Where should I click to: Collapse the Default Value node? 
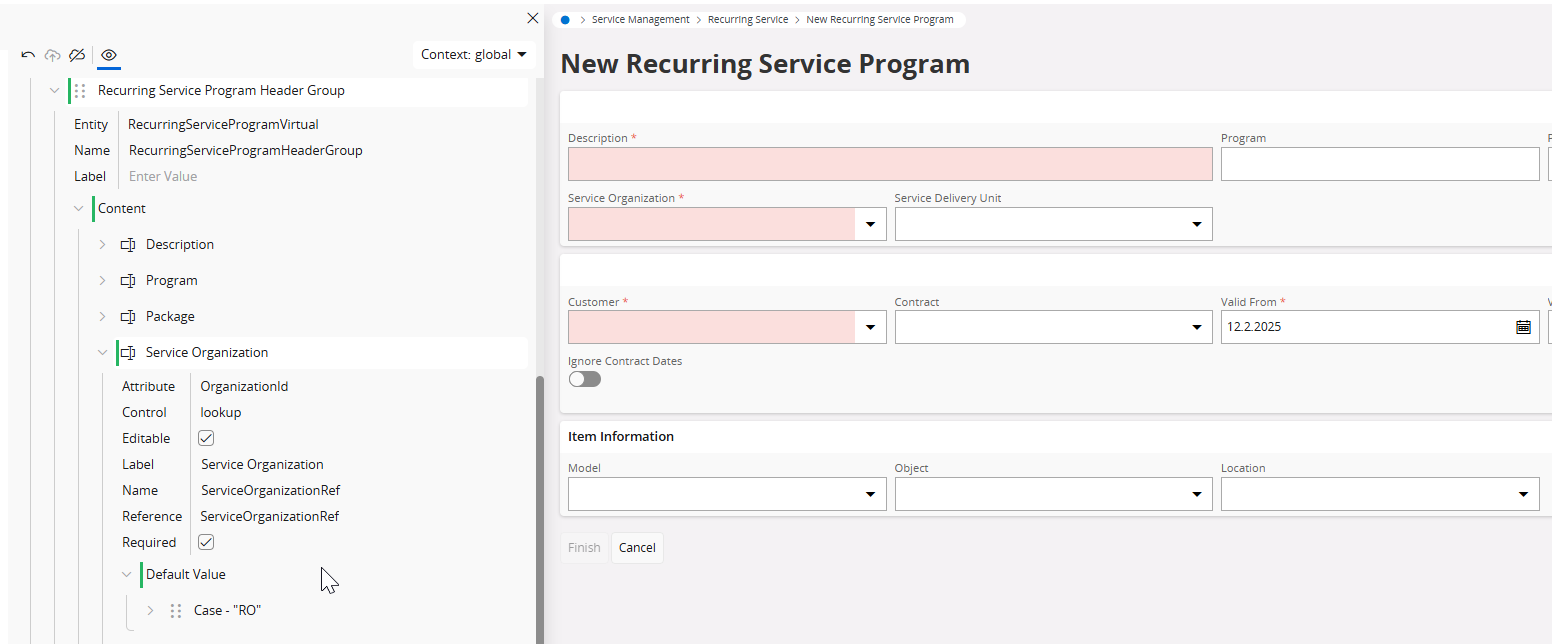127,574
